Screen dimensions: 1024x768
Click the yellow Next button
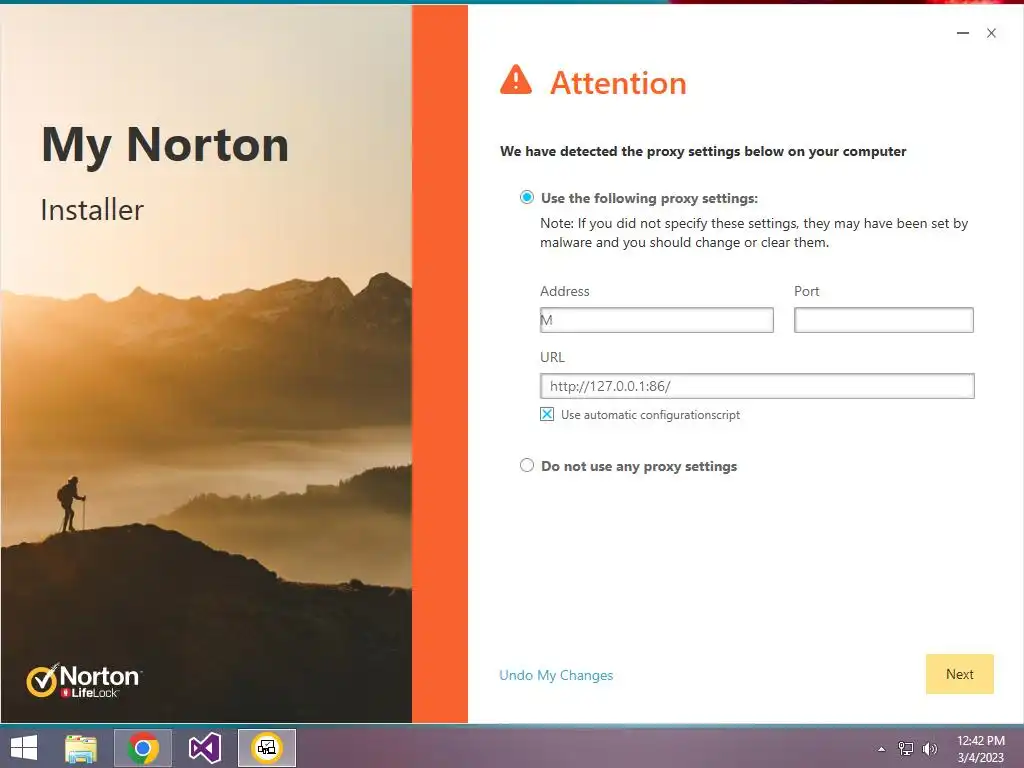pyautogui.click(x=959, y=674)
